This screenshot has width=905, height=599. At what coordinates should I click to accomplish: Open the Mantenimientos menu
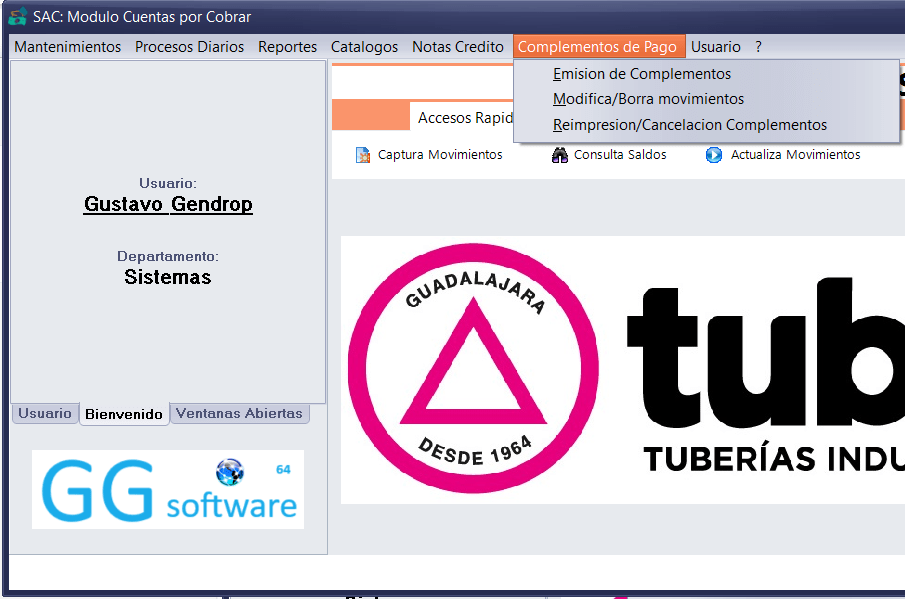point(67,47)
